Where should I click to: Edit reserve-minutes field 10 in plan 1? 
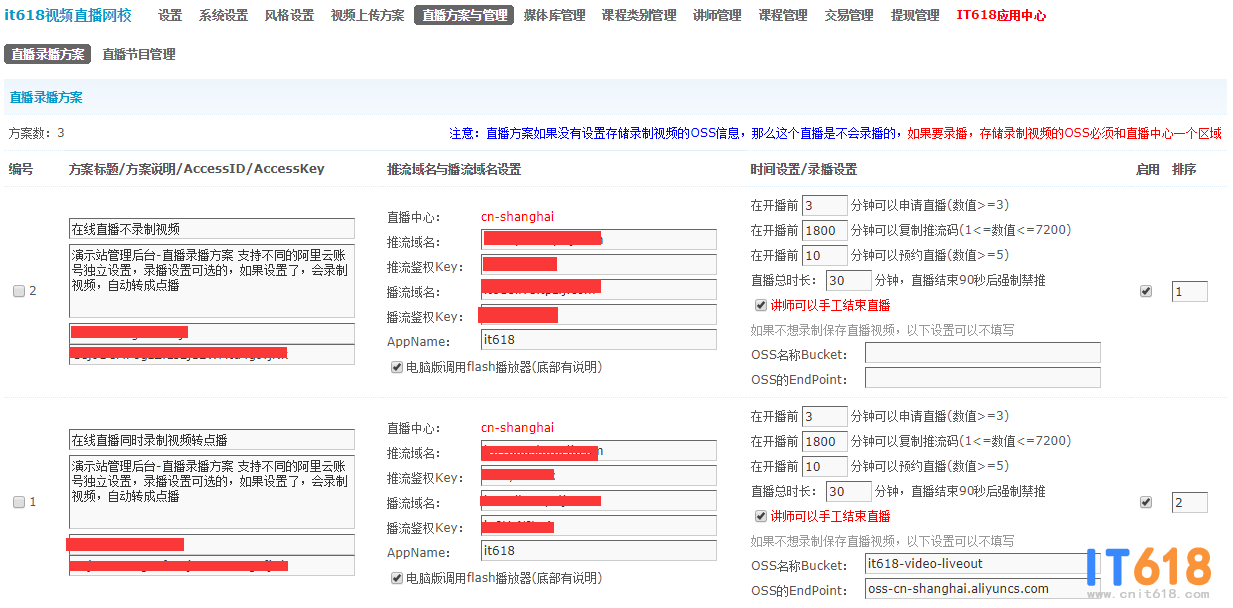tap(825, 466)
